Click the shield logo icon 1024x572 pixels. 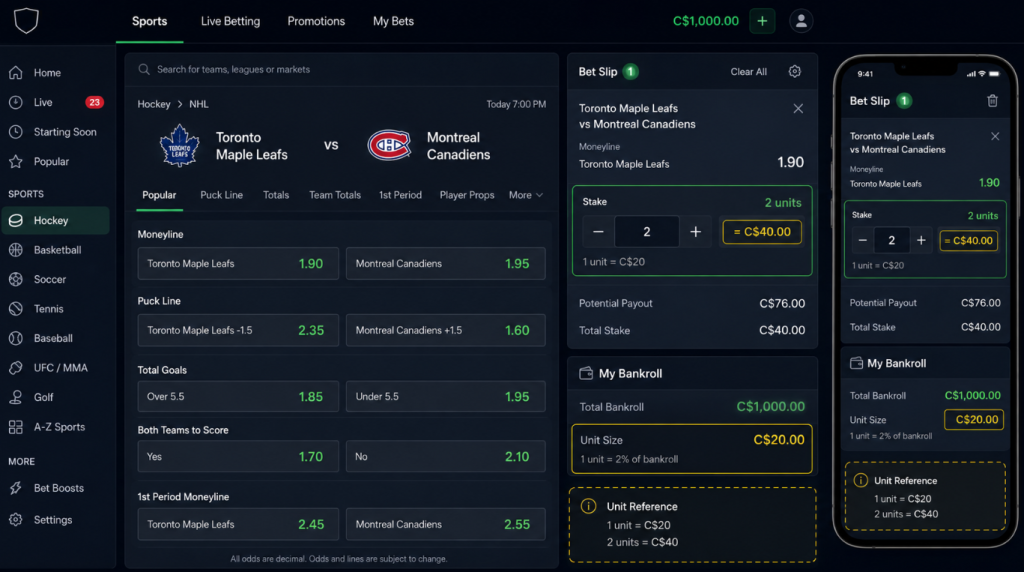[26, 21]
